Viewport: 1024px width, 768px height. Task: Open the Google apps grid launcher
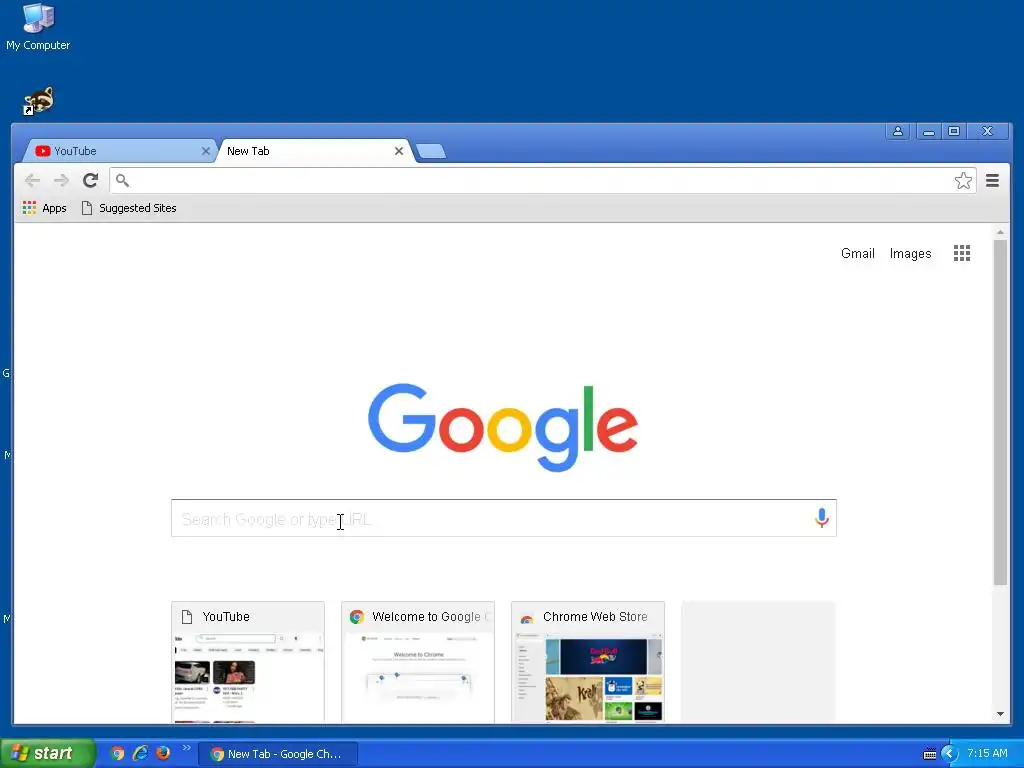tap(961, 253)
